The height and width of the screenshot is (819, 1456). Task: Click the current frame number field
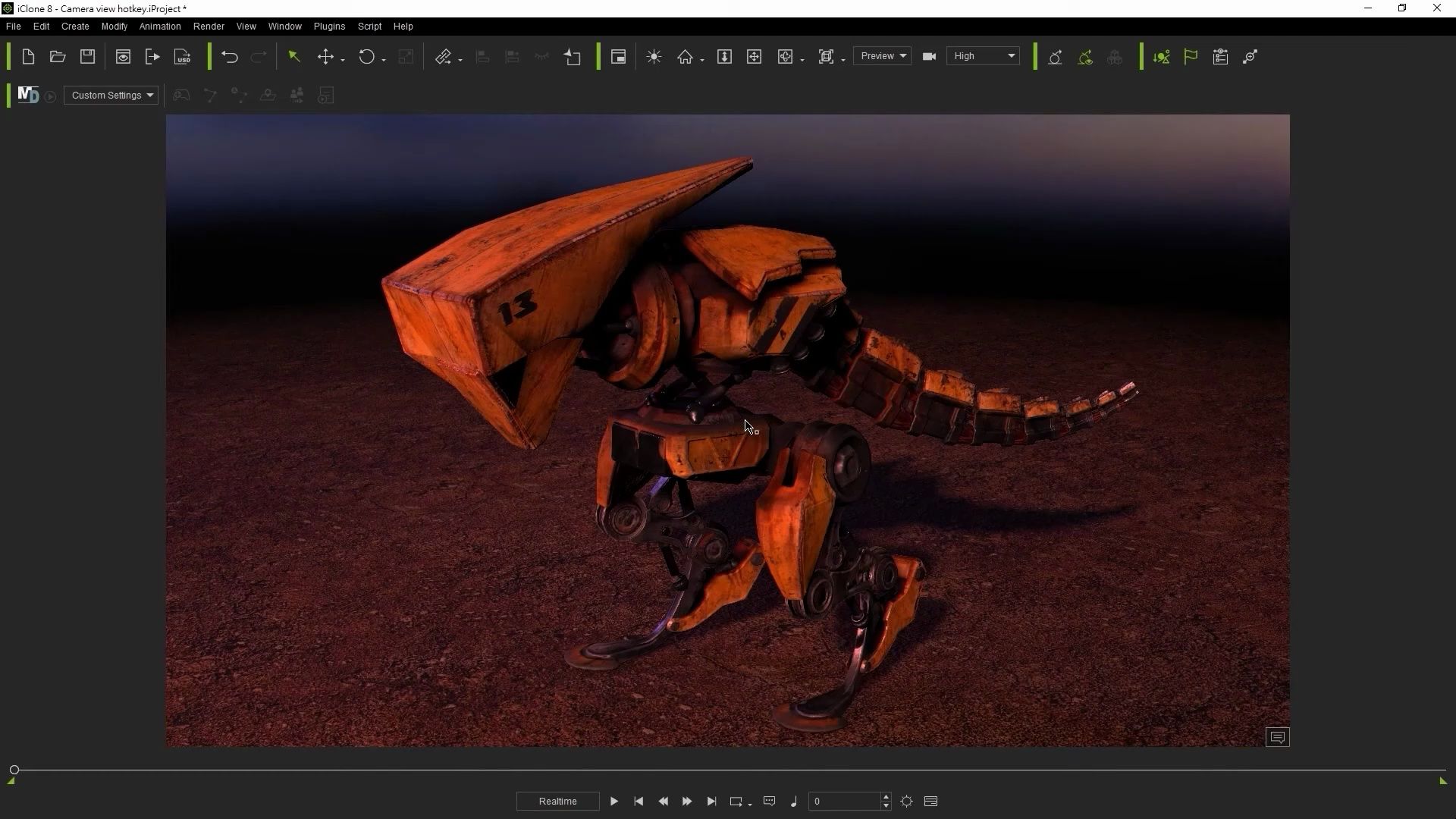(843, 802)
